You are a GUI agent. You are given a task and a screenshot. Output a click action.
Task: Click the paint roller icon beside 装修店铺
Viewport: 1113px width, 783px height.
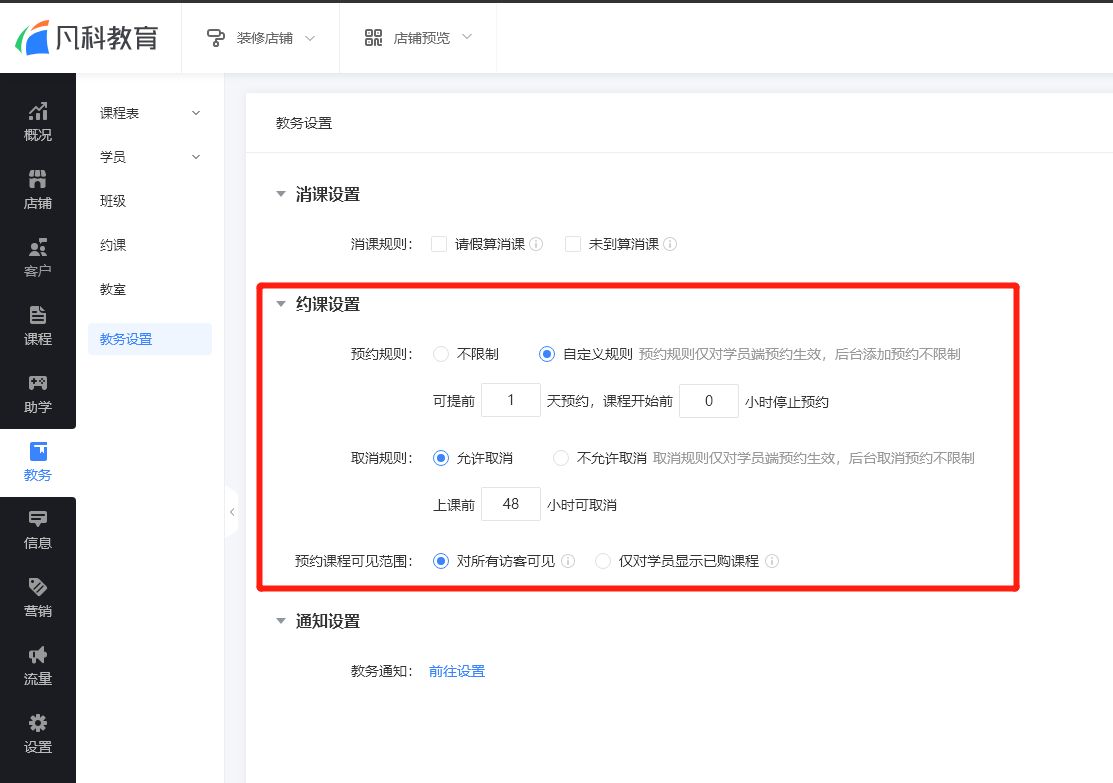click(216, 38)
